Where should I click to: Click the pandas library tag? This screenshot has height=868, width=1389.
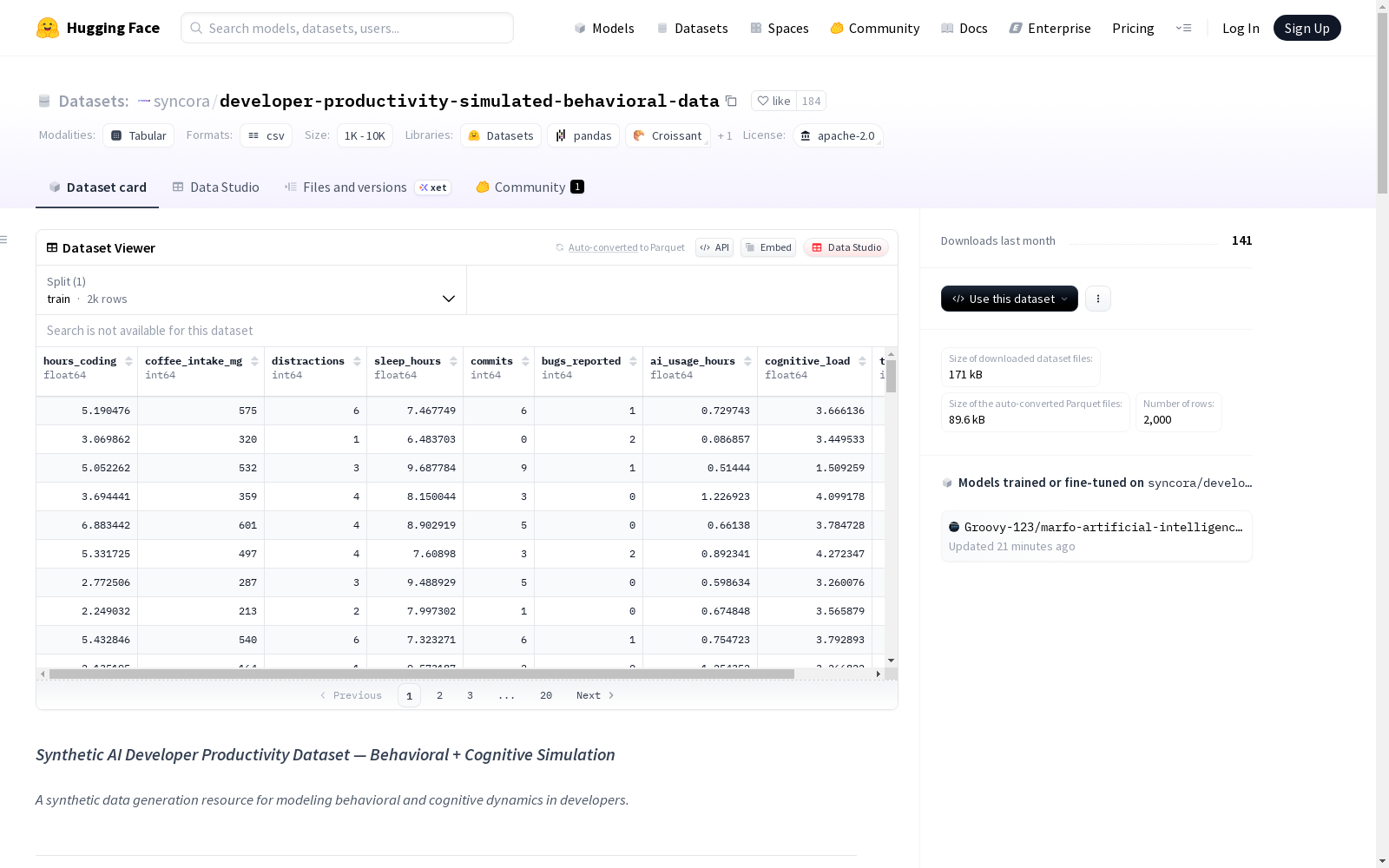pos(583,135)
